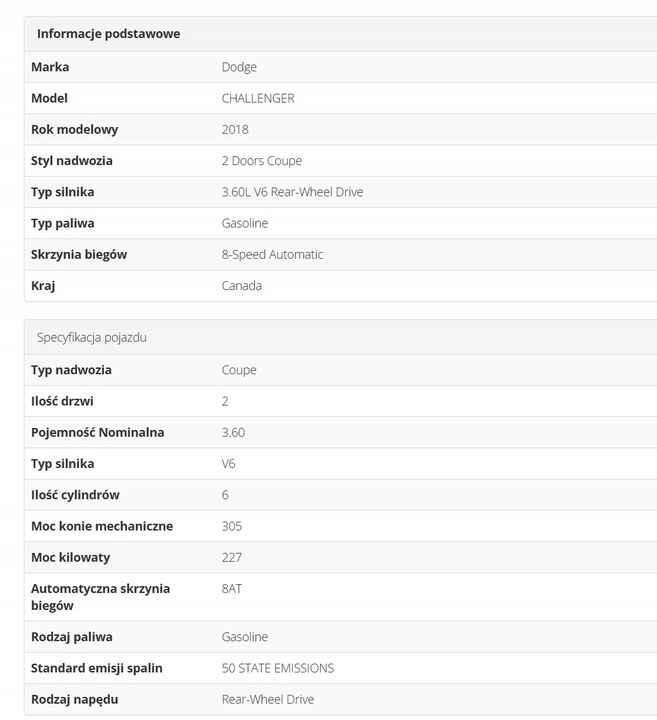The width and height of the screenshot is (657, 720).
Task: Click the 3.60L V6 Rear-Wheel Drive text
Action: (x=292, y=192)
